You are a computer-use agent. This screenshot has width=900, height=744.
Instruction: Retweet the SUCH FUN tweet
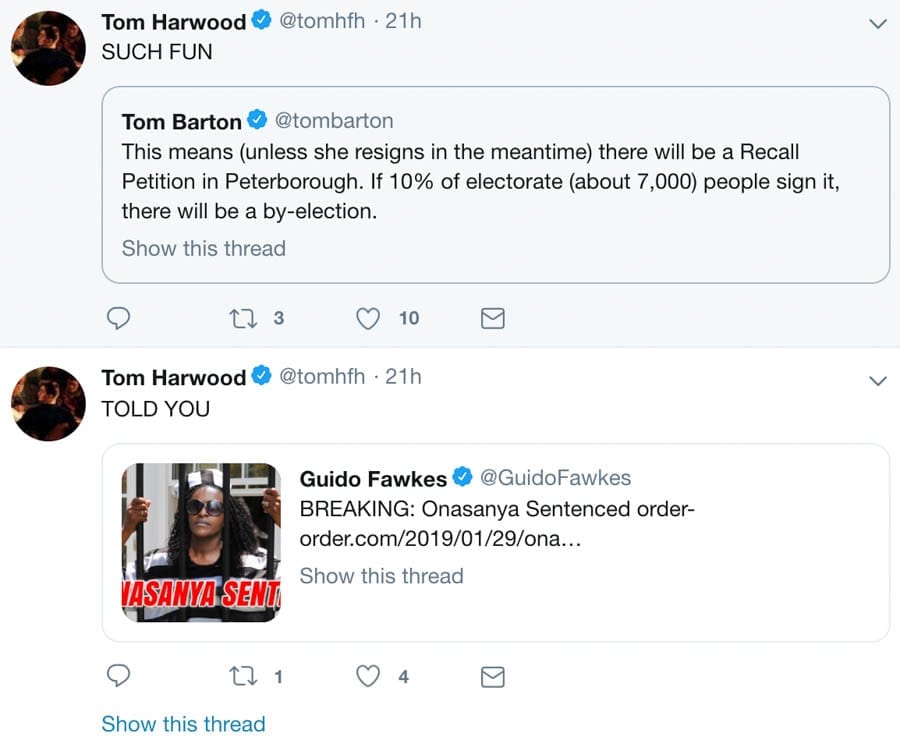click(242, 318)
